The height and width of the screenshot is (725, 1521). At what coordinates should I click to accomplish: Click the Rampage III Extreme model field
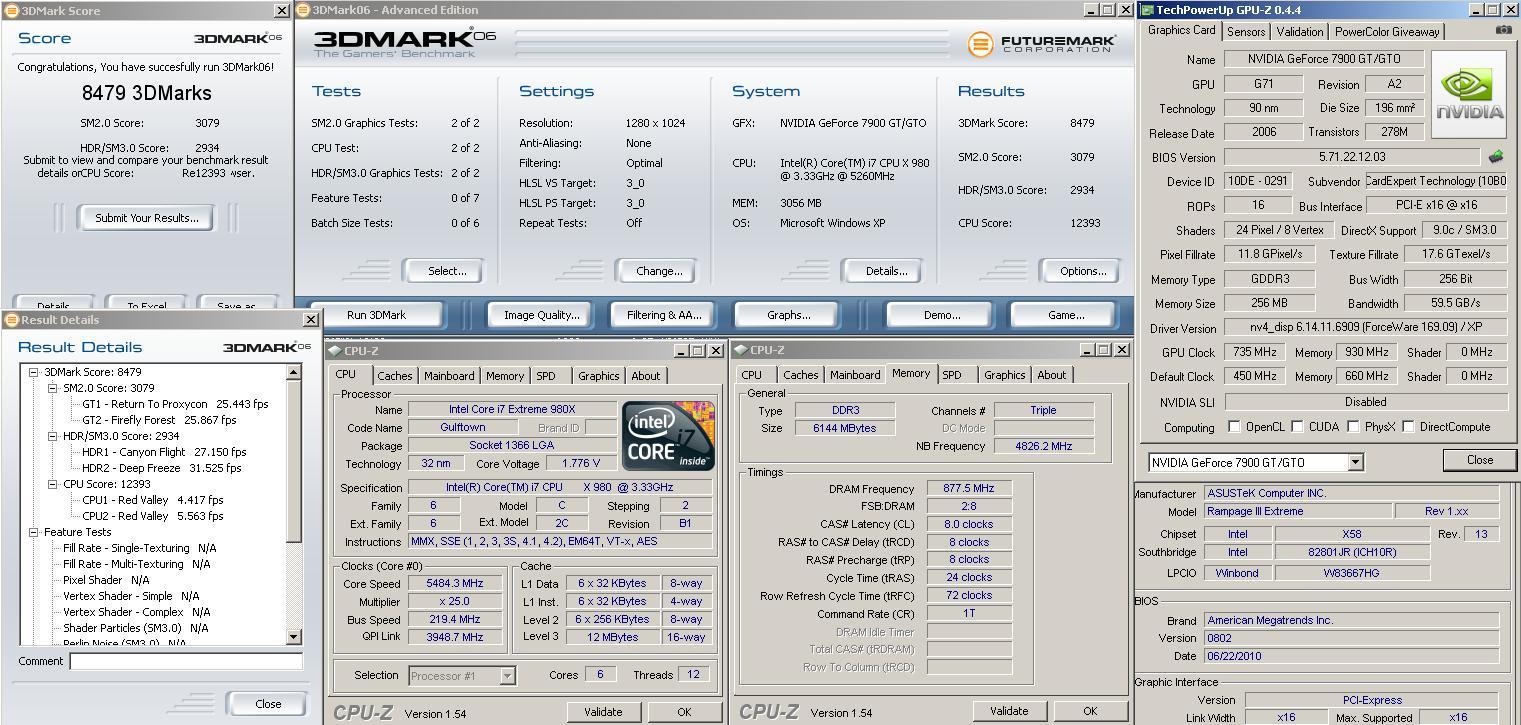(x=1298, y=511)
